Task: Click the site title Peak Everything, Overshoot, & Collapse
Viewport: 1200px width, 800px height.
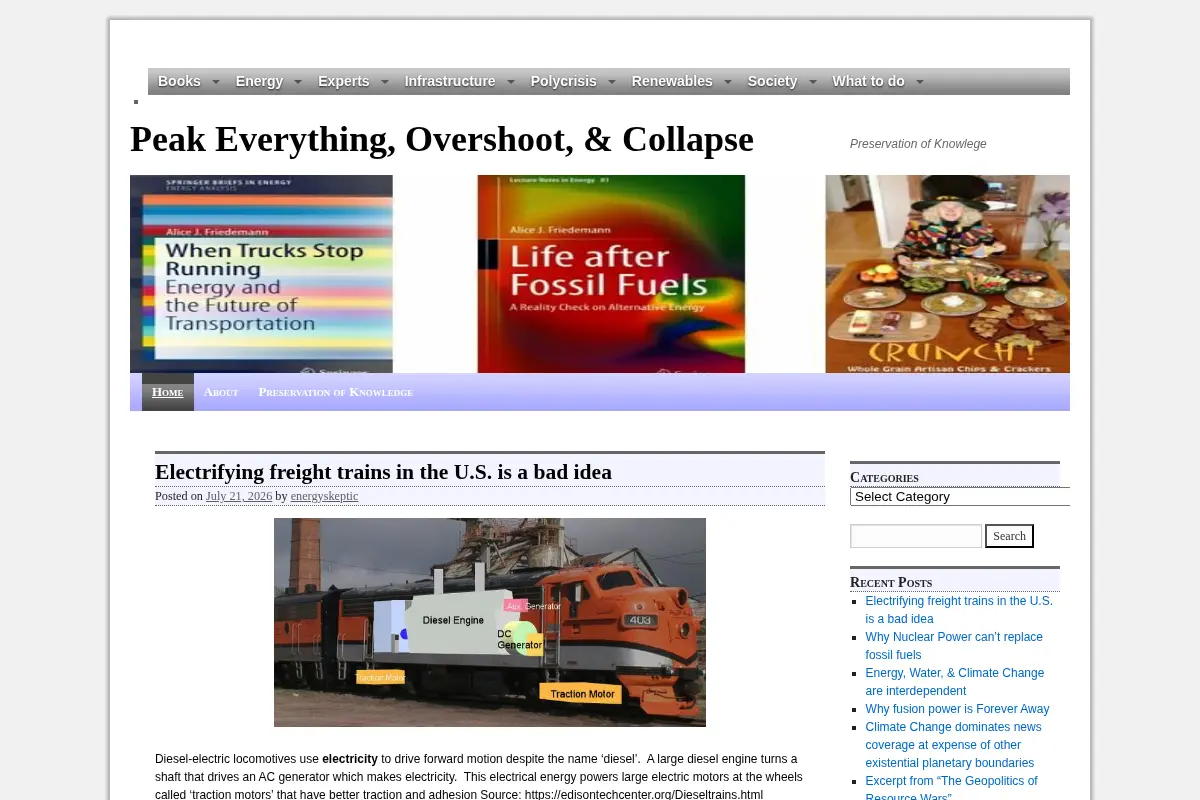Action: point(442,139)
